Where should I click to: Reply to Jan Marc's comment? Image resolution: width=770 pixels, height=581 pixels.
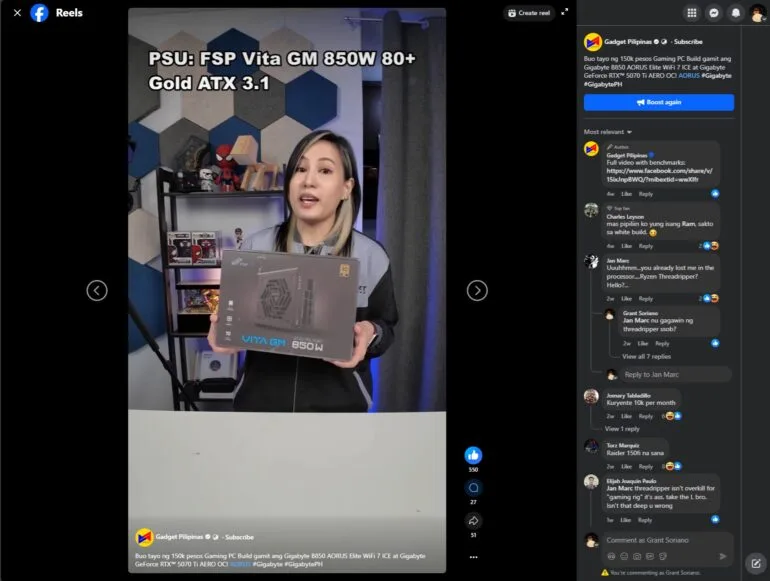(645, 299)
